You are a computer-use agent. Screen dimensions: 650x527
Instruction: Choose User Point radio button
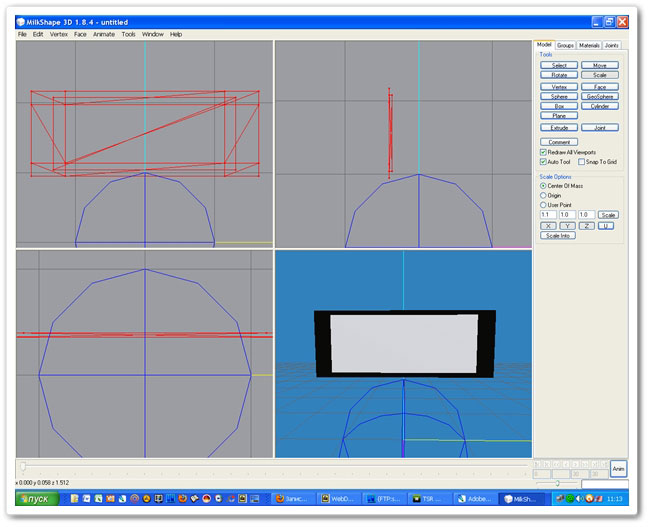[x=543, y=205]
